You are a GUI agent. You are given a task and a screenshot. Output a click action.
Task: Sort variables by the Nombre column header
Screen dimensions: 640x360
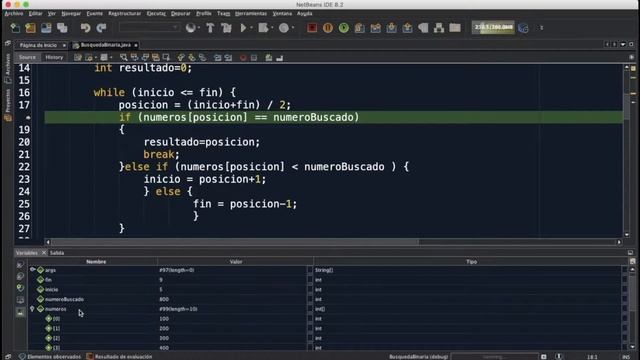click(x=96, y=262)
